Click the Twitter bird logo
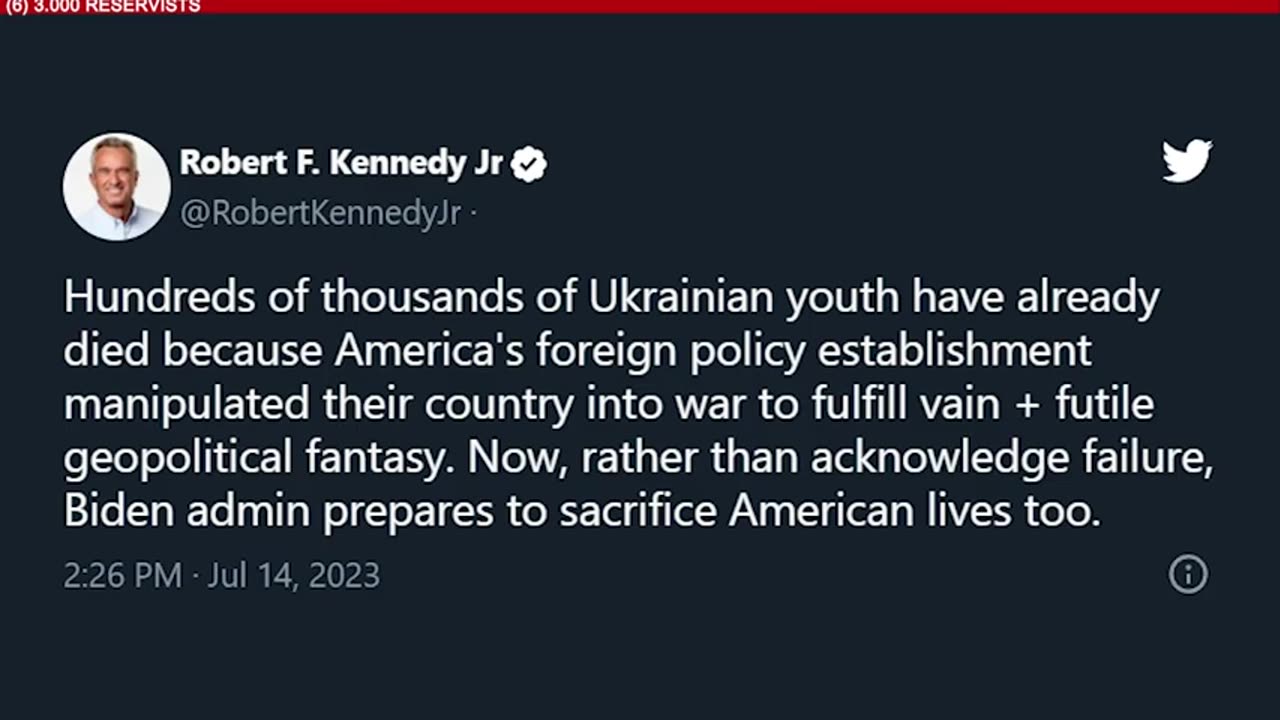1280x720 pixels. (x=1187, y=161)
